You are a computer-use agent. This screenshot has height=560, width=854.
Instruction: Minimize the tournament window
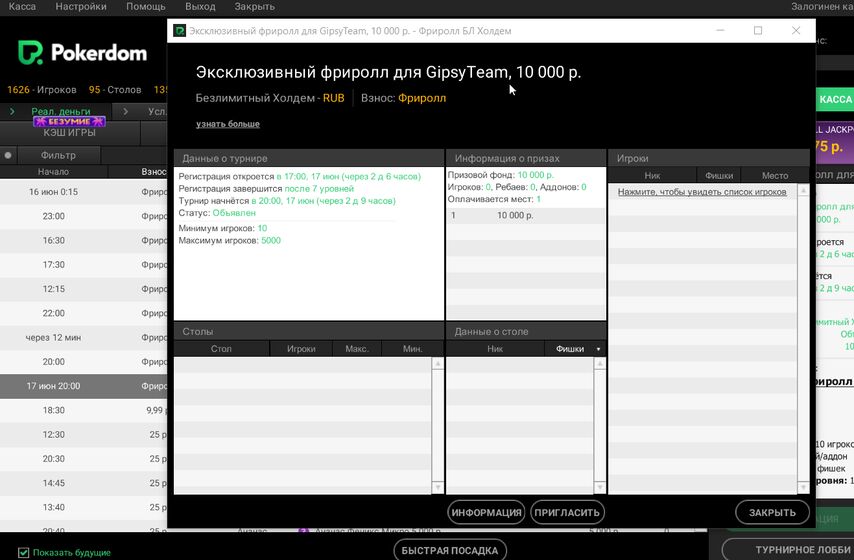(720, 31)
